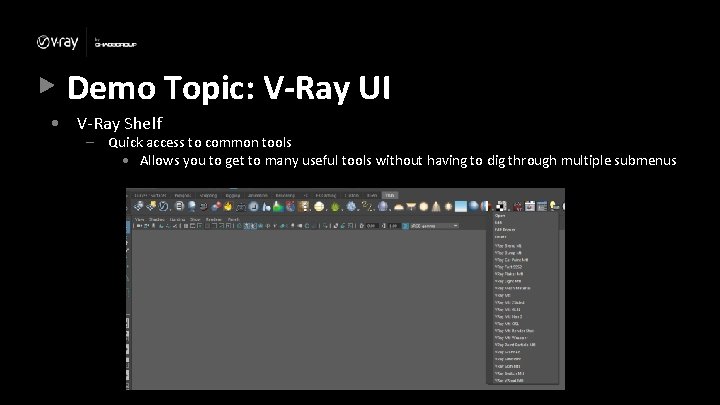
Task: Switch to the Animation shelf tab
Action: [258, 195]
